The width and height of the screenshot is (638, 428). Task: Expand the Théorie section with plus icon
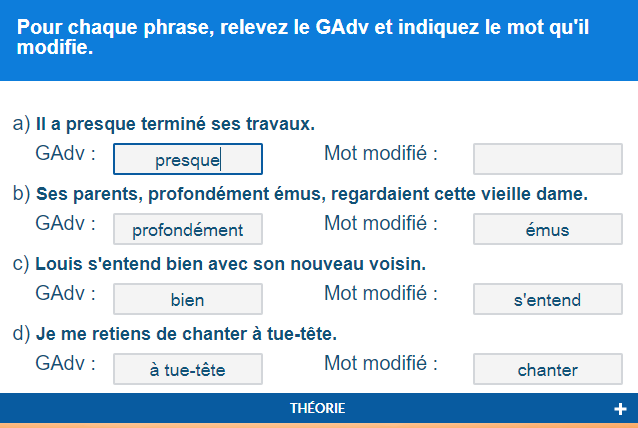(x=620, y=409)
